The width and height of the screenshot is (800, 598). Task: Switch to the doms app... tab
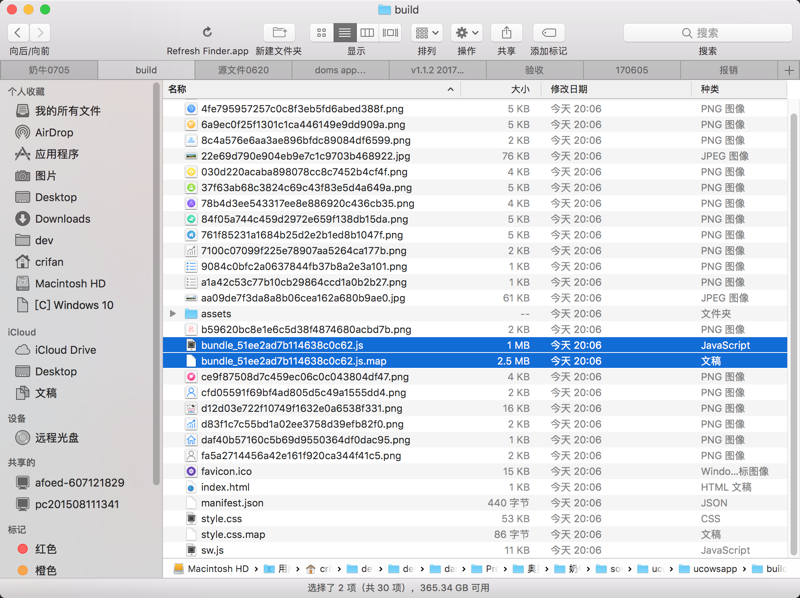[x=340, y=70]
